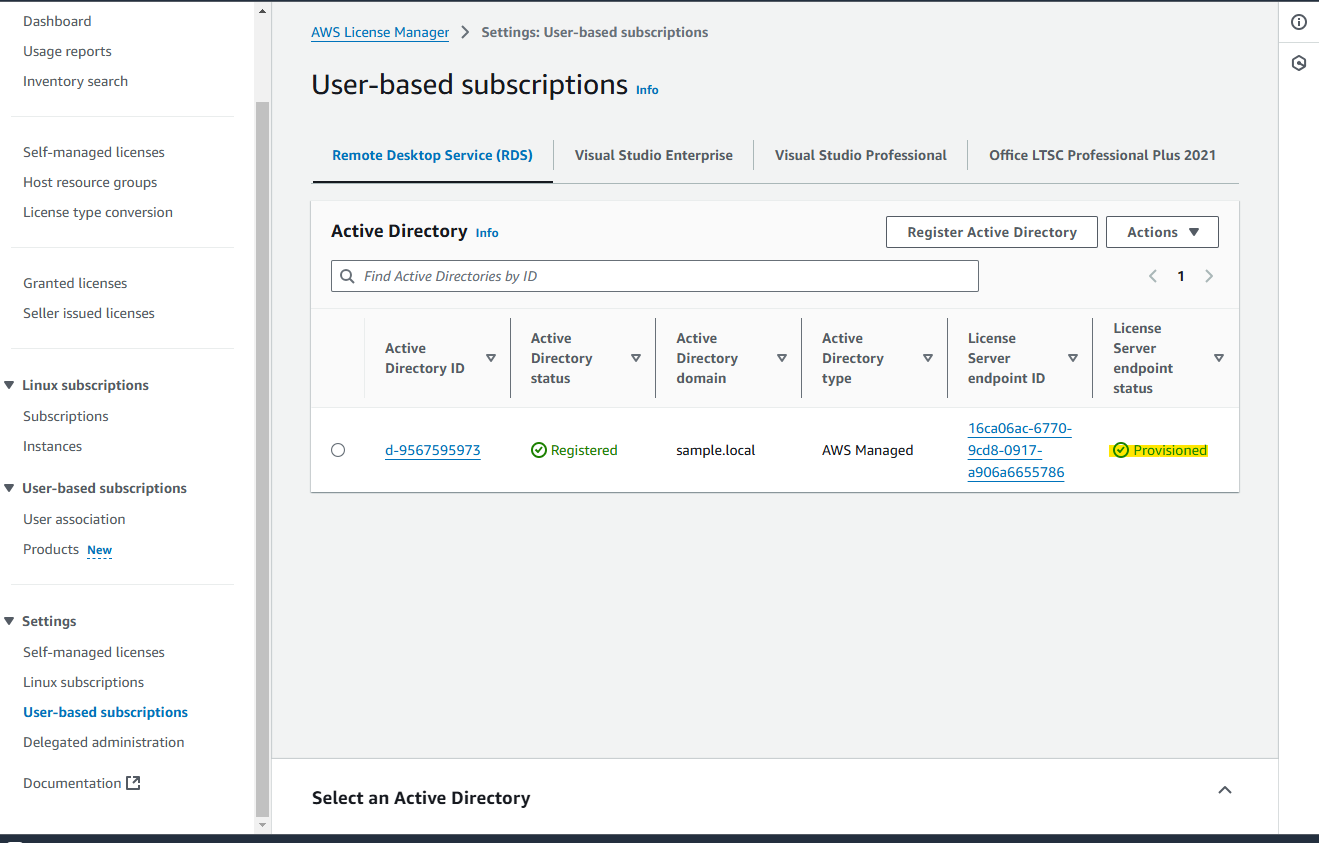The width and height of the screenshot is (1319, 843).
Task: Open Products in sidebar
Action: tap(51, 549)
